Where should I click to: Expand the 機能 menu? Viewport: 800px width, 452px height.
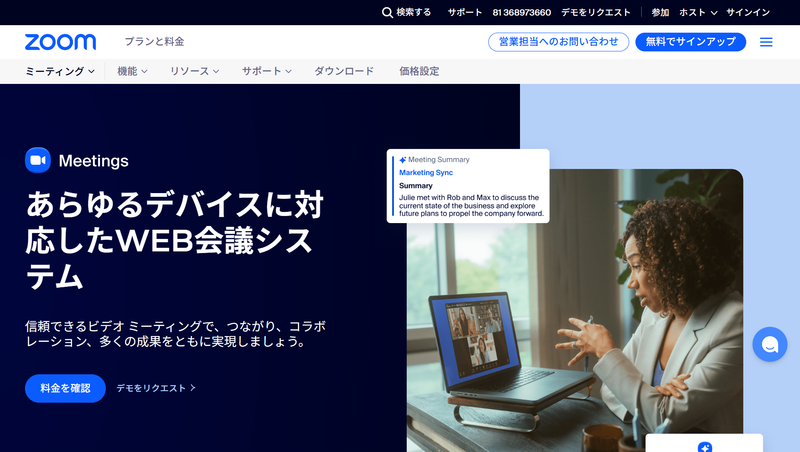[x=132, y=71]
